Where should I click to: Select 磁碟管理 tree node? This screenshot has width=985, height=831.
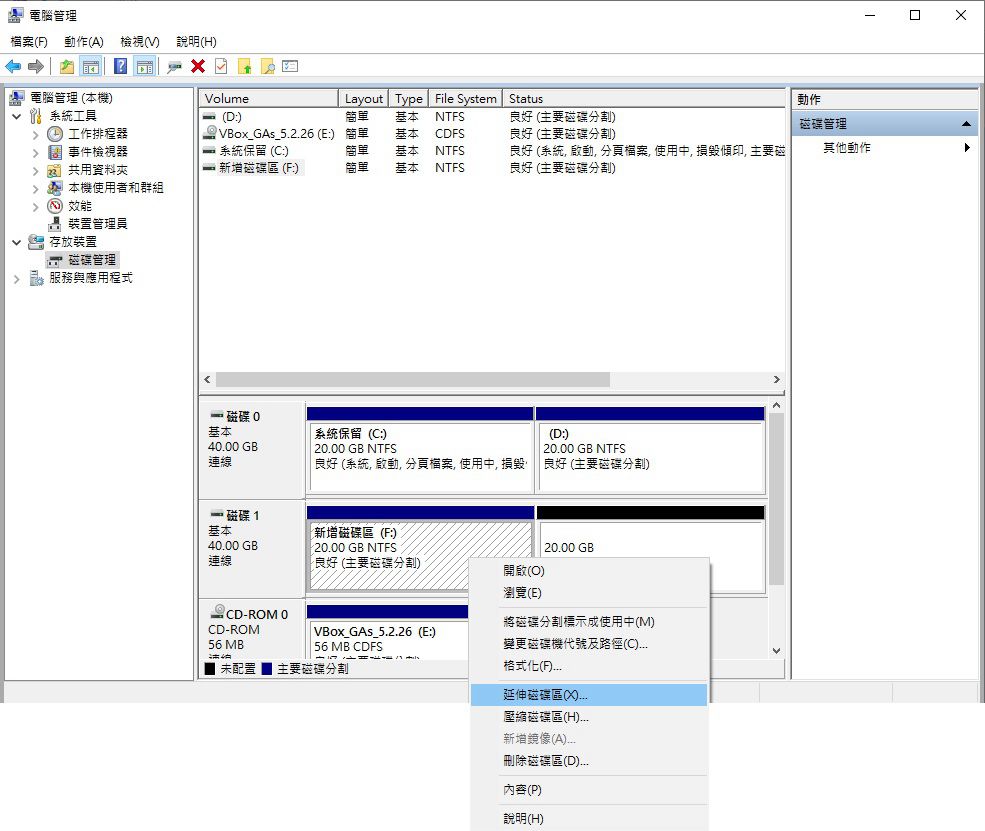(x=92, y=260)
